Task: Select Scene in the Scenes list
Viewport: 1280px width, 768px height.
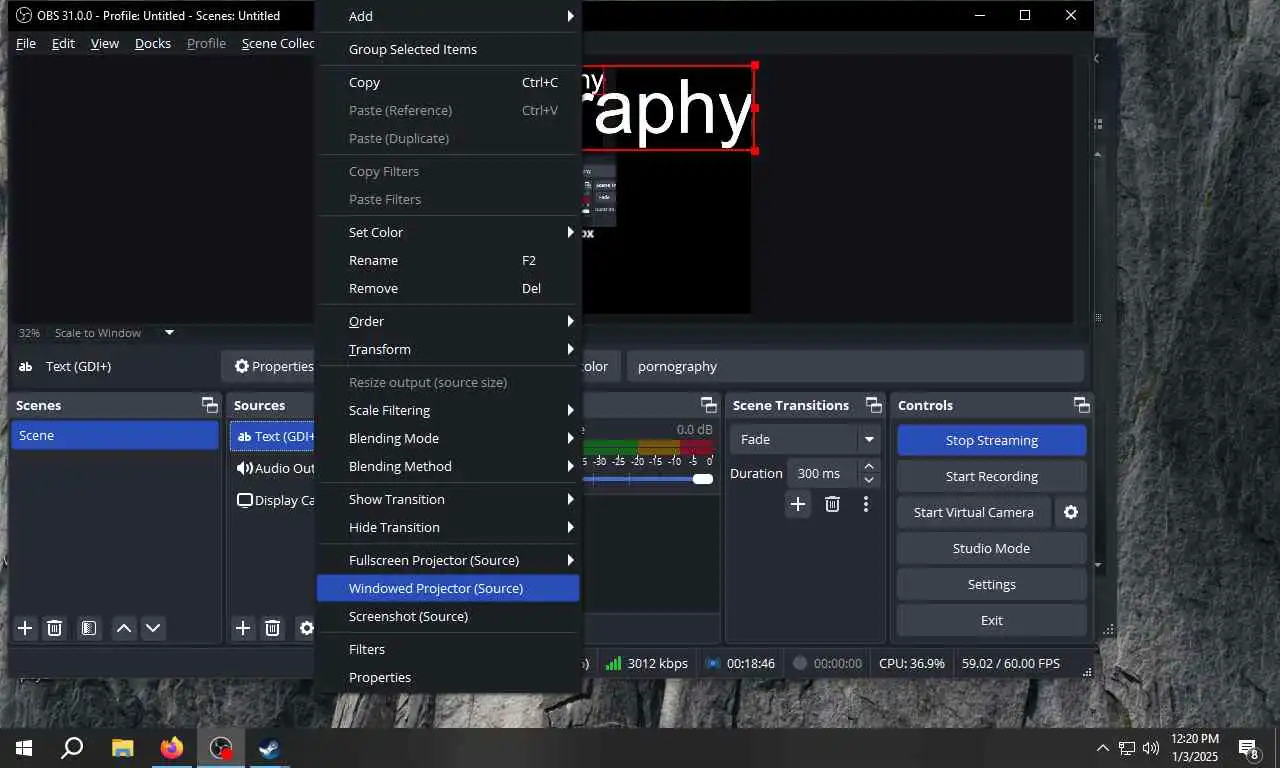Action: point(114,435)
